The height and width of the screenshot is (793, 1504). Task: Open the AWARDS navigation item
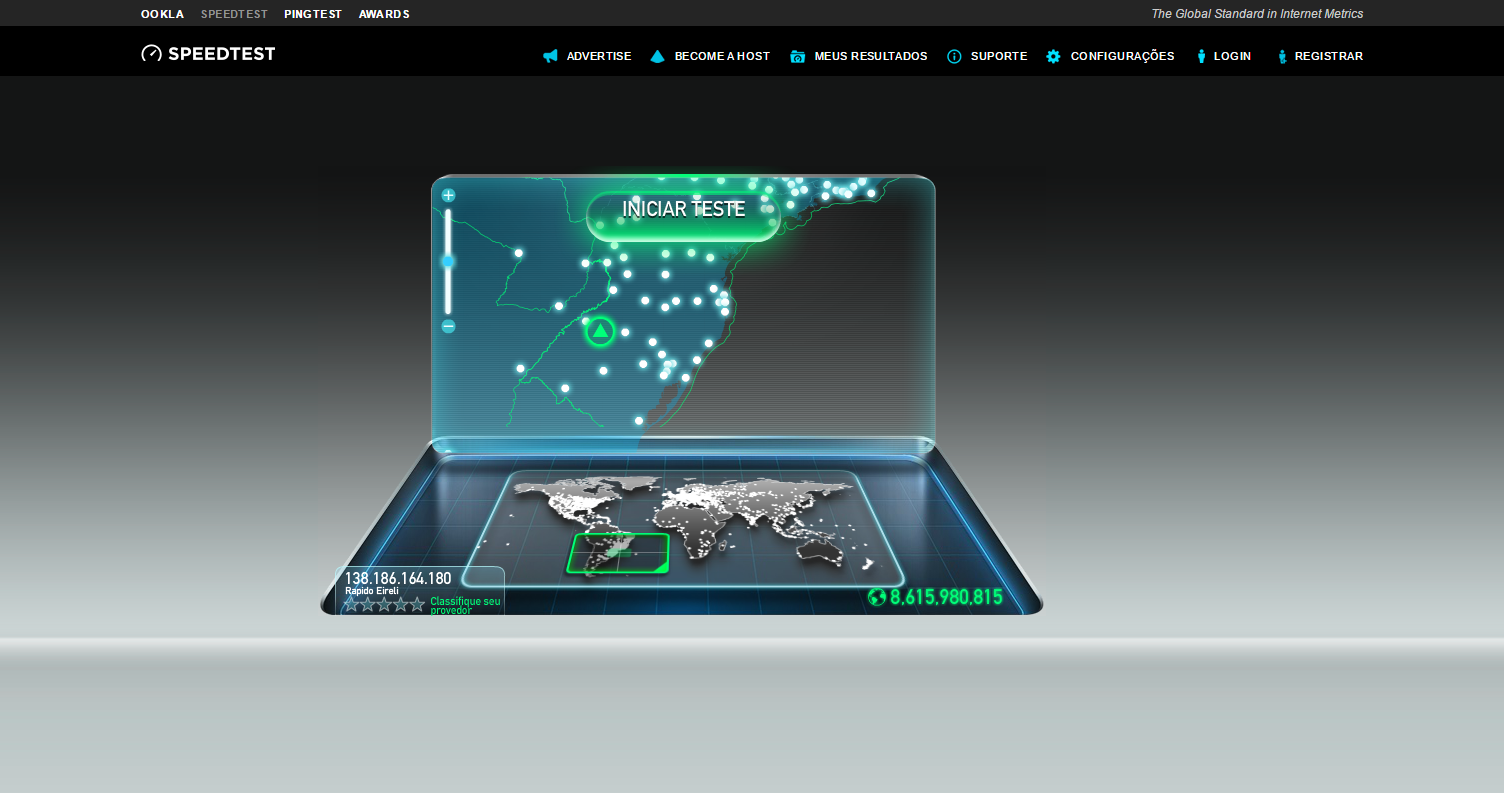point(384,14)
